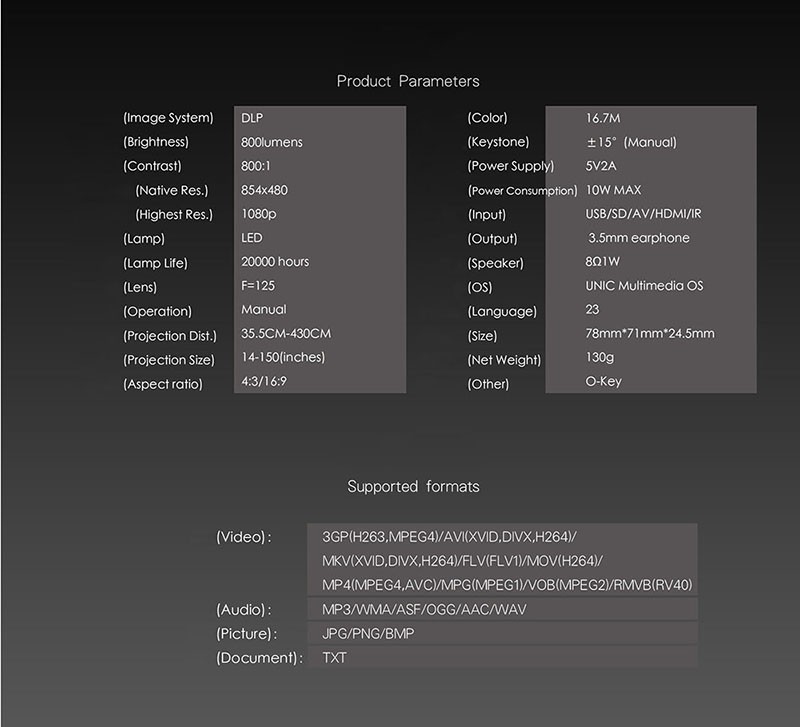Select the 35.5CM-430CM projection distance value
800x727 pixels.
coord(286,334)
